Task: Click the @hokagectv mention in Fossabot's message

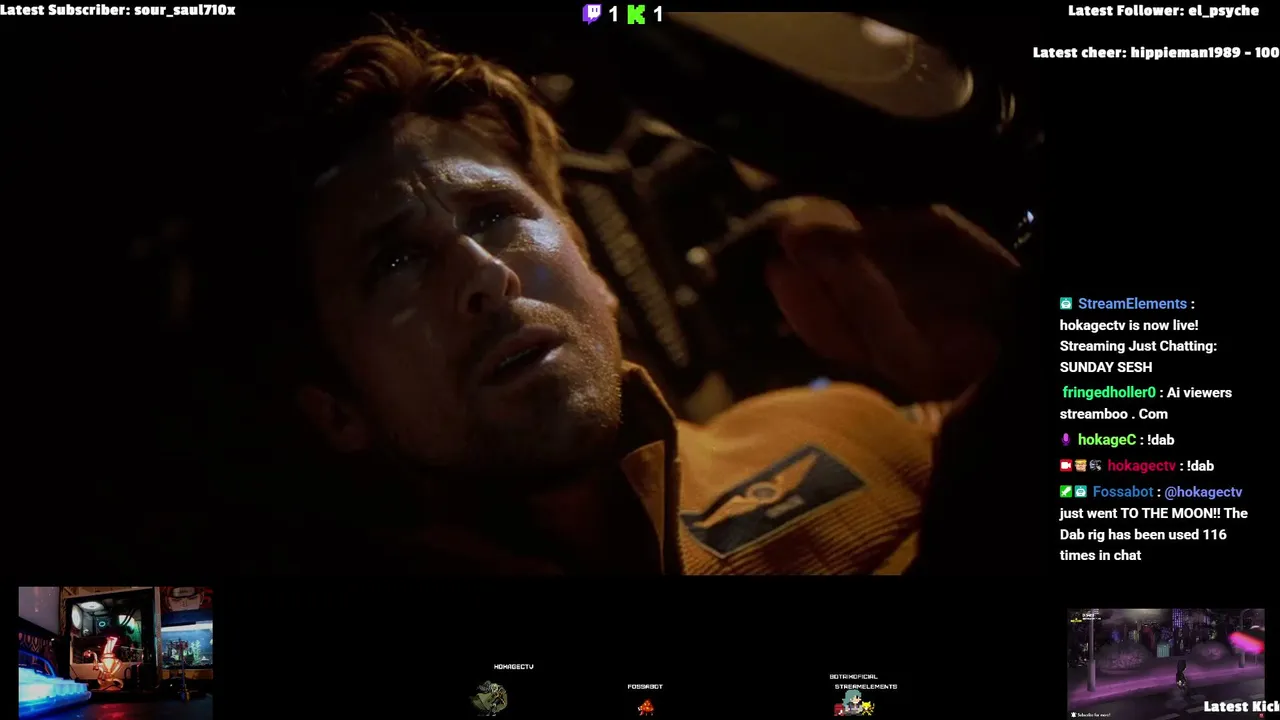Action: 1203,492
